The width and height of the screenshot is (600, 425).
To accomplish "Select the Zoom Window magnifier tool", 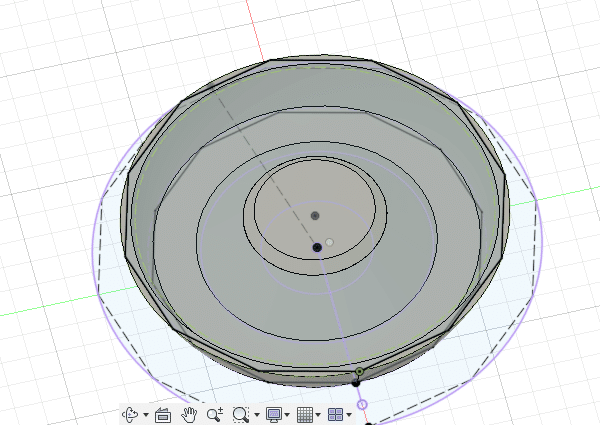I will 241,415.
